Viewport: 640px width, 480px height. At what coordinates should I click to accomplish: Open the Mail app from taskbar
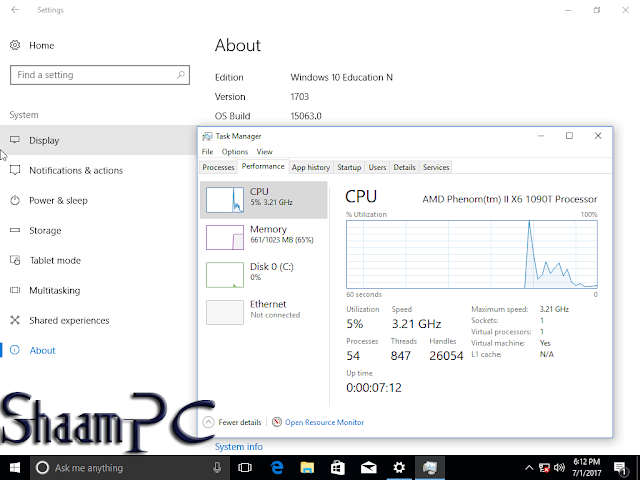[x=369, y=468]
